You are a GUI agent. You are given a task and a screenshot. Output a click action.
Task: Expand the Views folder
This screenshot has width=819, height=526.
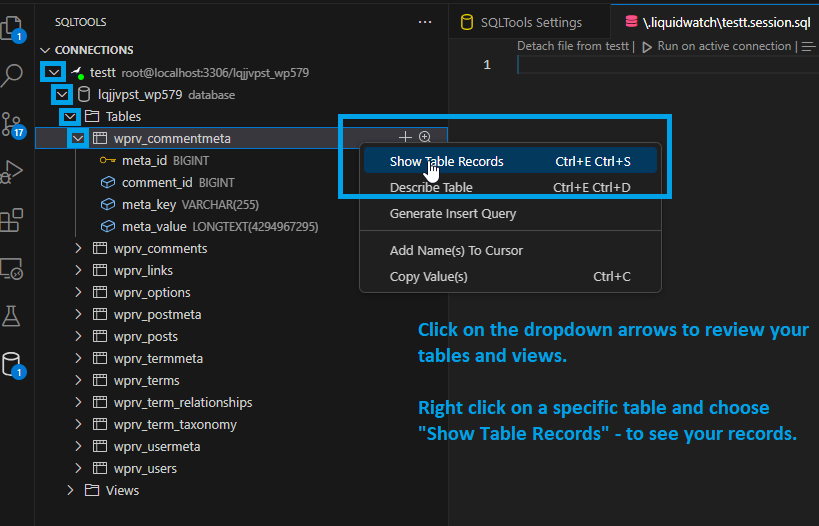click(x=70, y=490)
